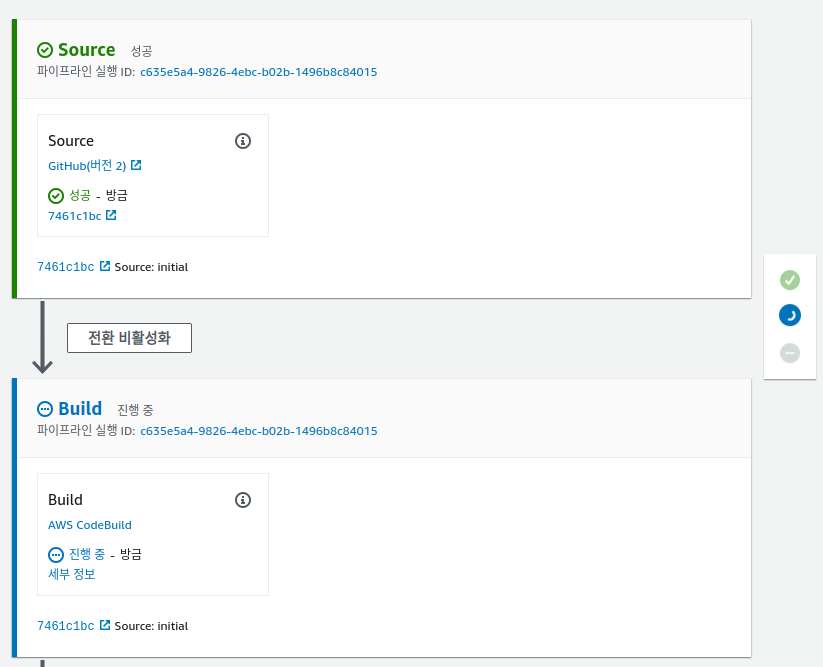Click the external link icon at the Build stage footer commit
Image resolution: width=823 pixels, height=667 pixels.
[105, 625]
